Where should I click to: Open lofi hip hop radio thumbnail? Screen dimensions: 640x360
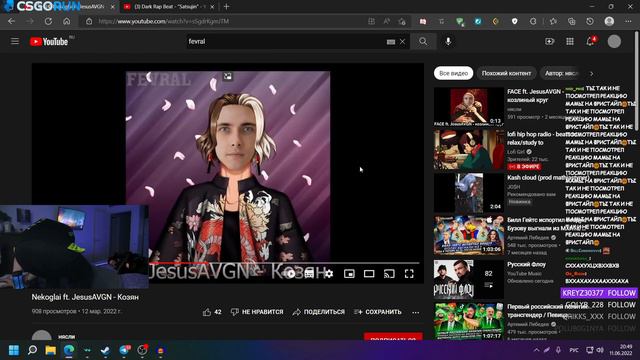point(469,150)
